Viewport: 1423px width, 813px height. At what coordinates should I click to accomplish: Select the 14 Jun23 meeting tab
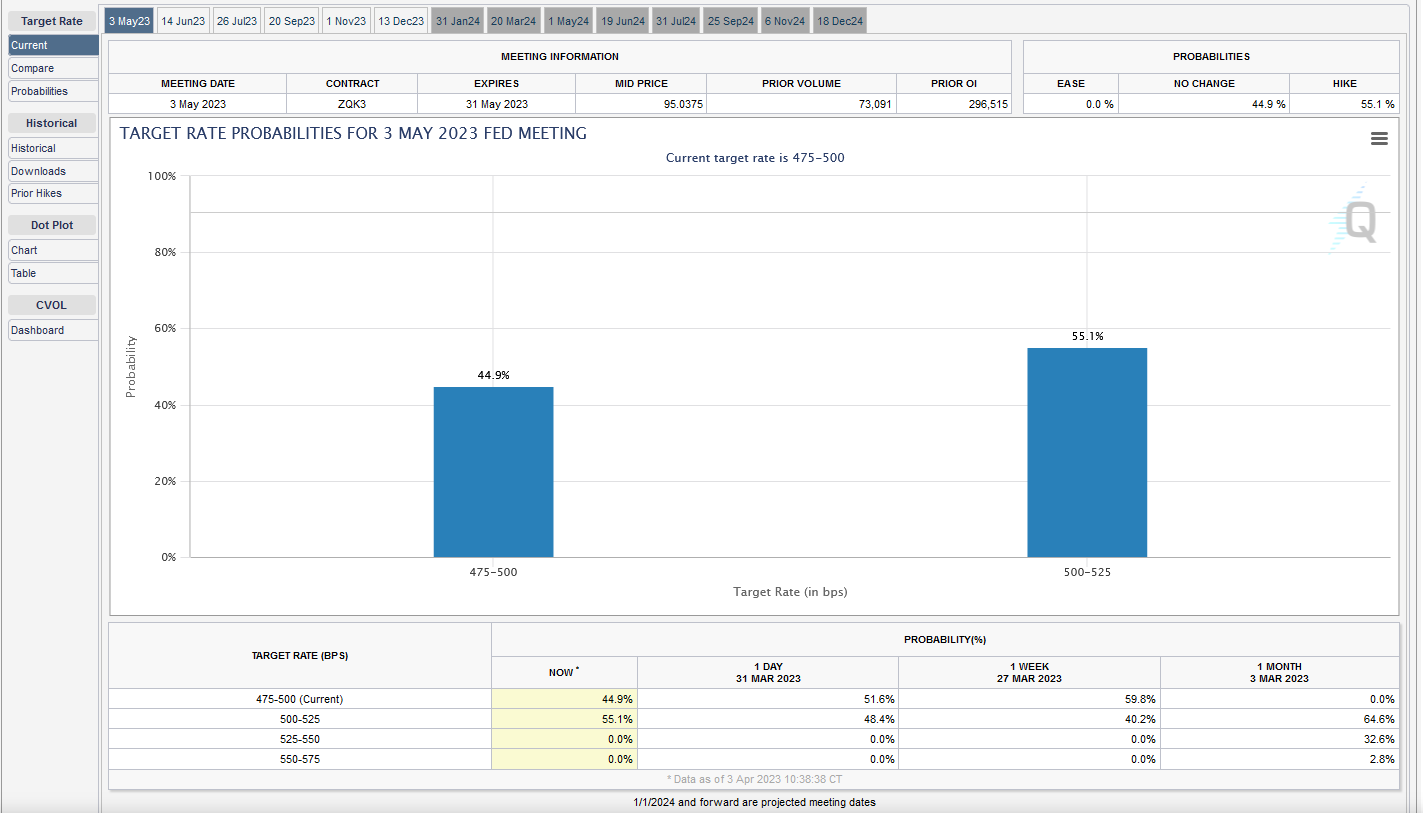(183, 21)
